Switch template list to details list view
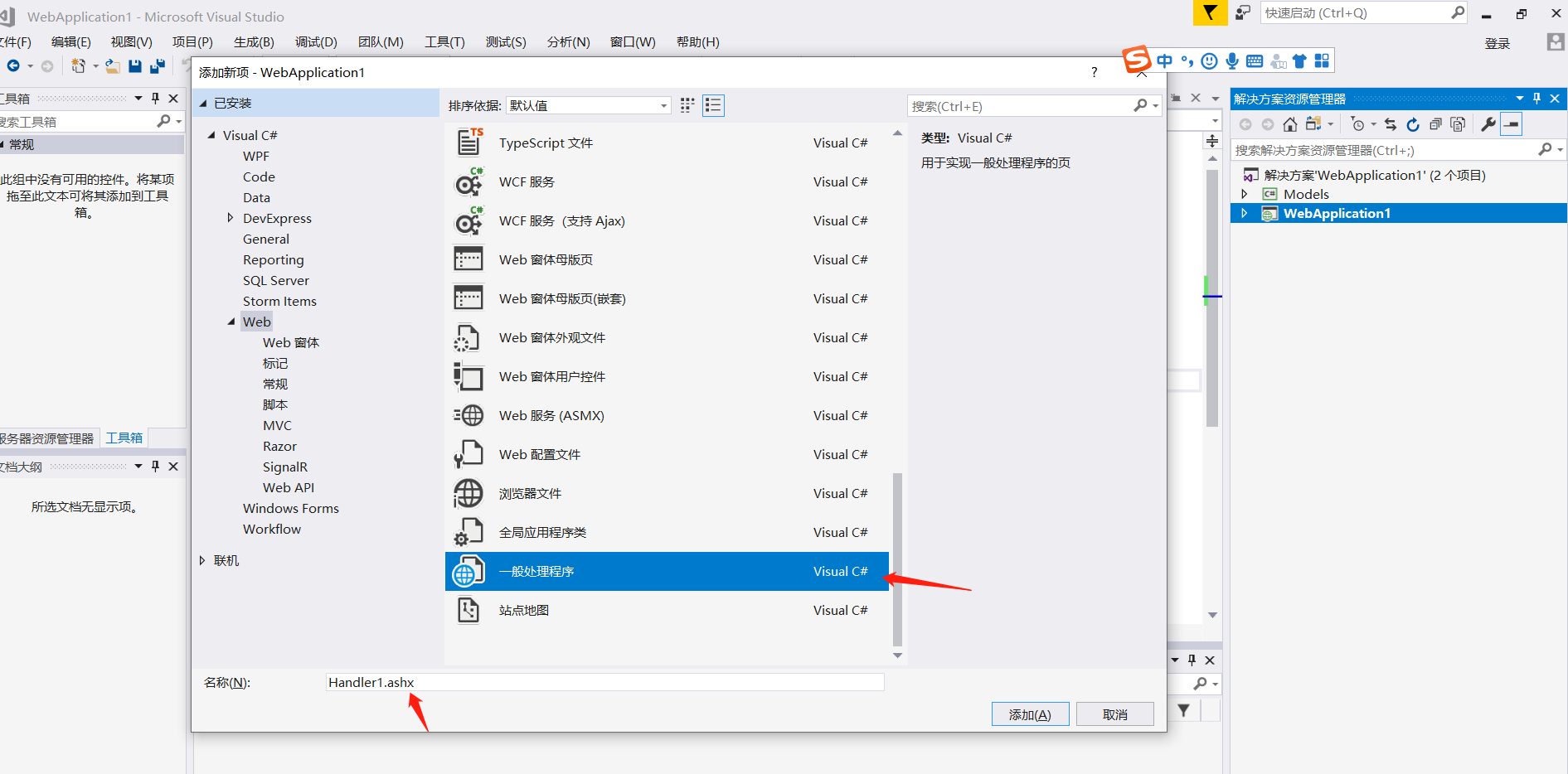Viewport: 1568px width, 774px height. tap(713, 105)
